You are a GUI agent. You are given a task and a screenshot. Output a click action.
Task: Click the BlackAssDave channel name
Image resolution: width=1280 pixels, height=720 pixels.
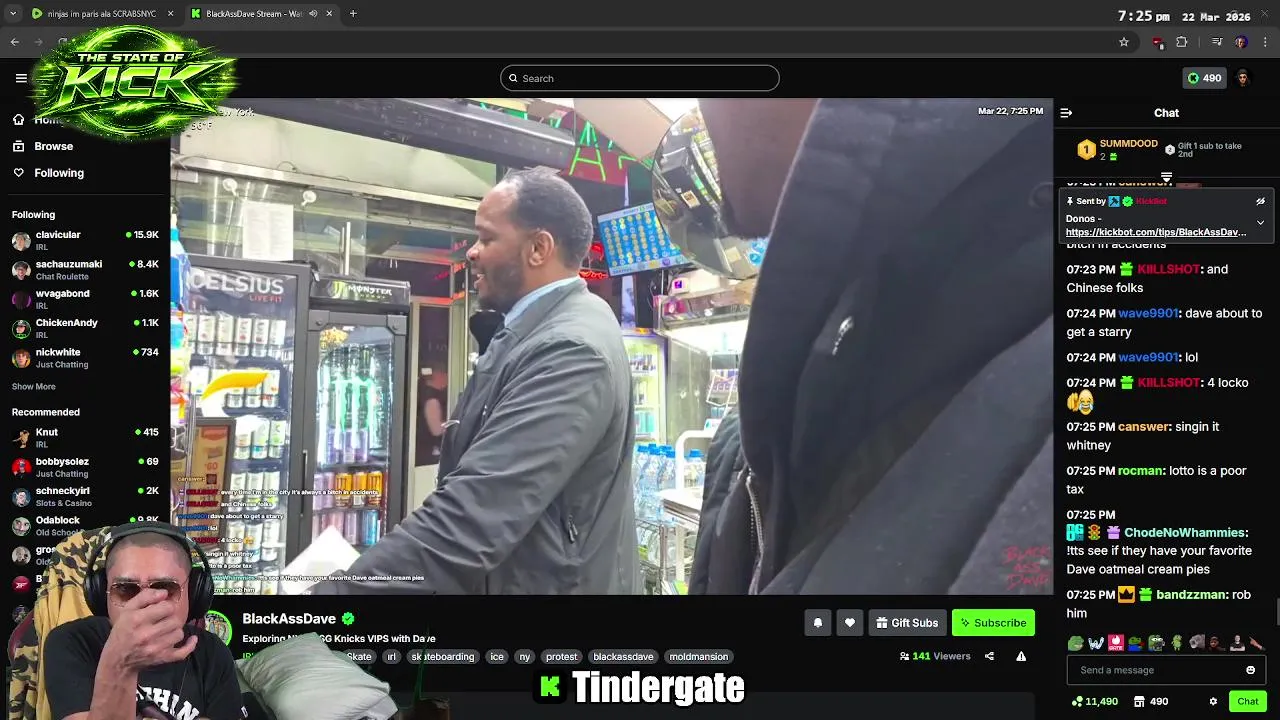[289, 619]
